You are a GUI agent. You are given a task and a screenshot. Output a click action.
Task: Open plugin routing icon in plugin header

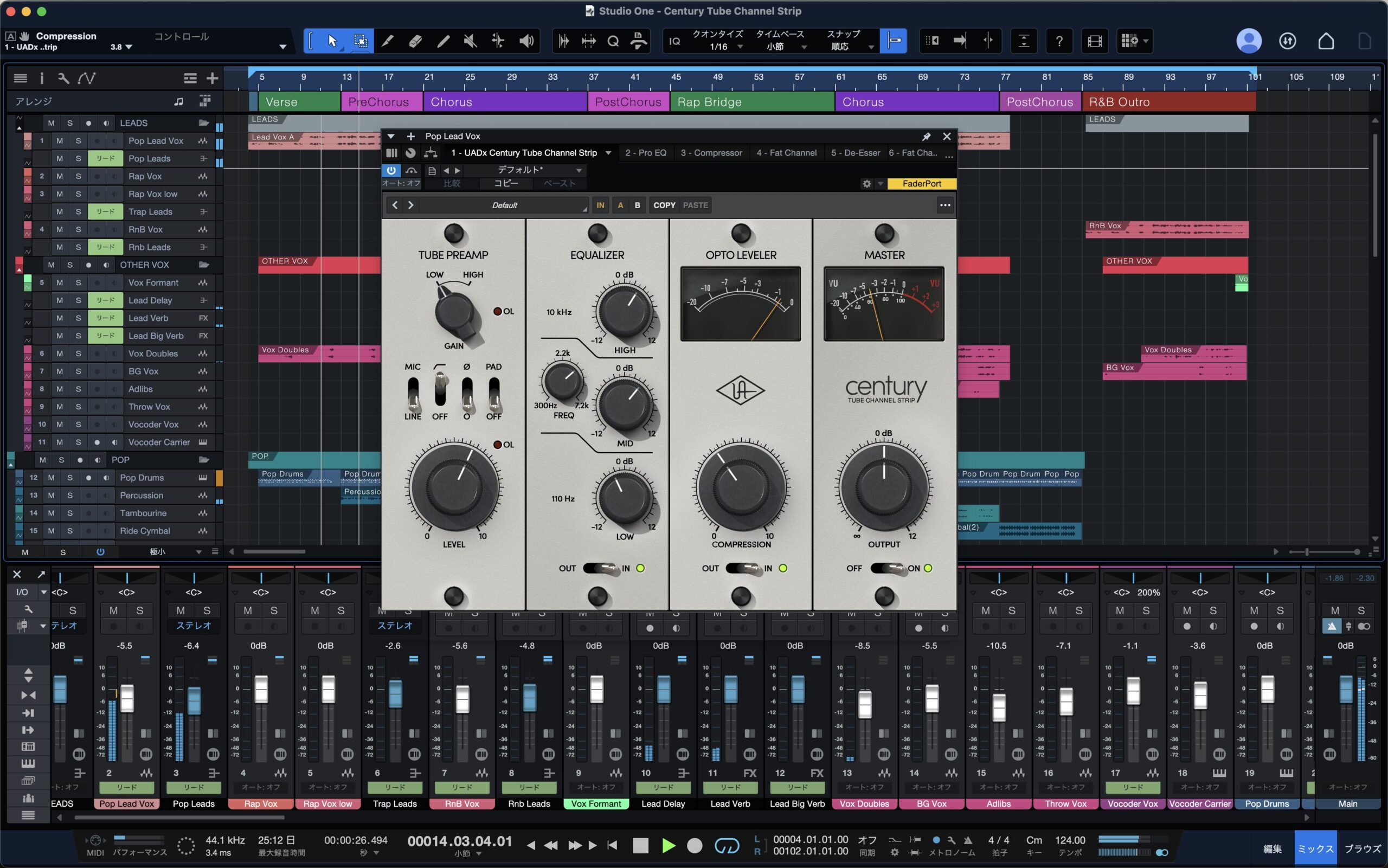tap(430, 153)
